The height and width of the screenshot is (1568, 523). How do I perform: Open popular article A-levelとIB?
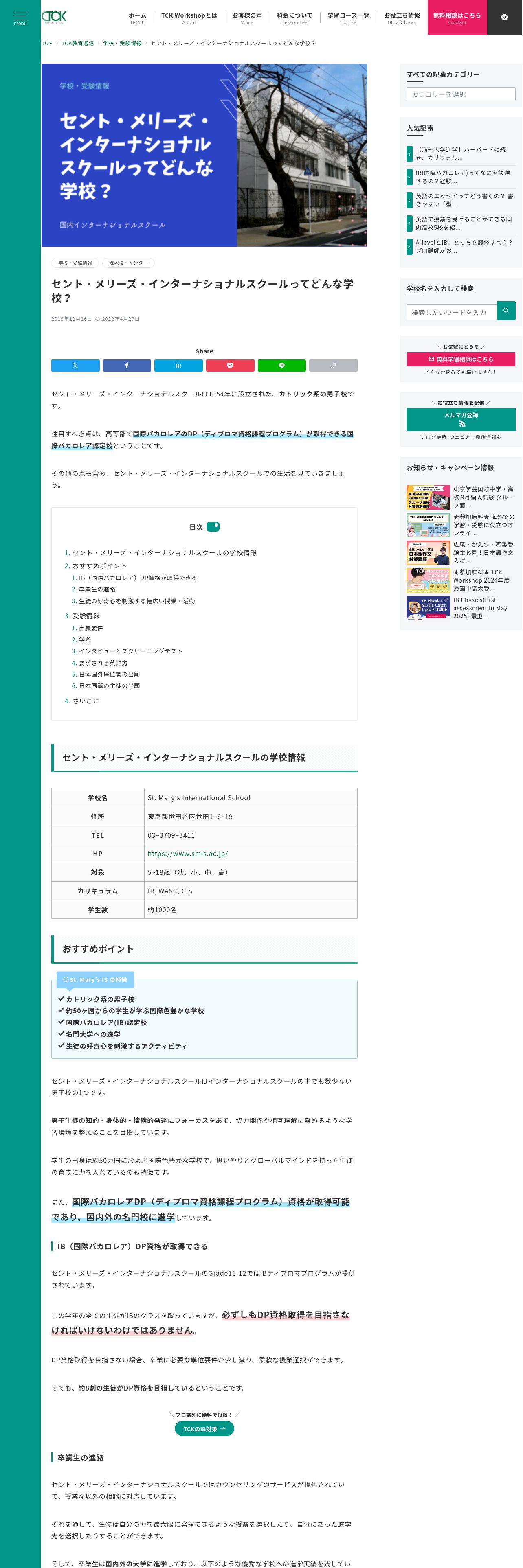click(x=461, y=247)
